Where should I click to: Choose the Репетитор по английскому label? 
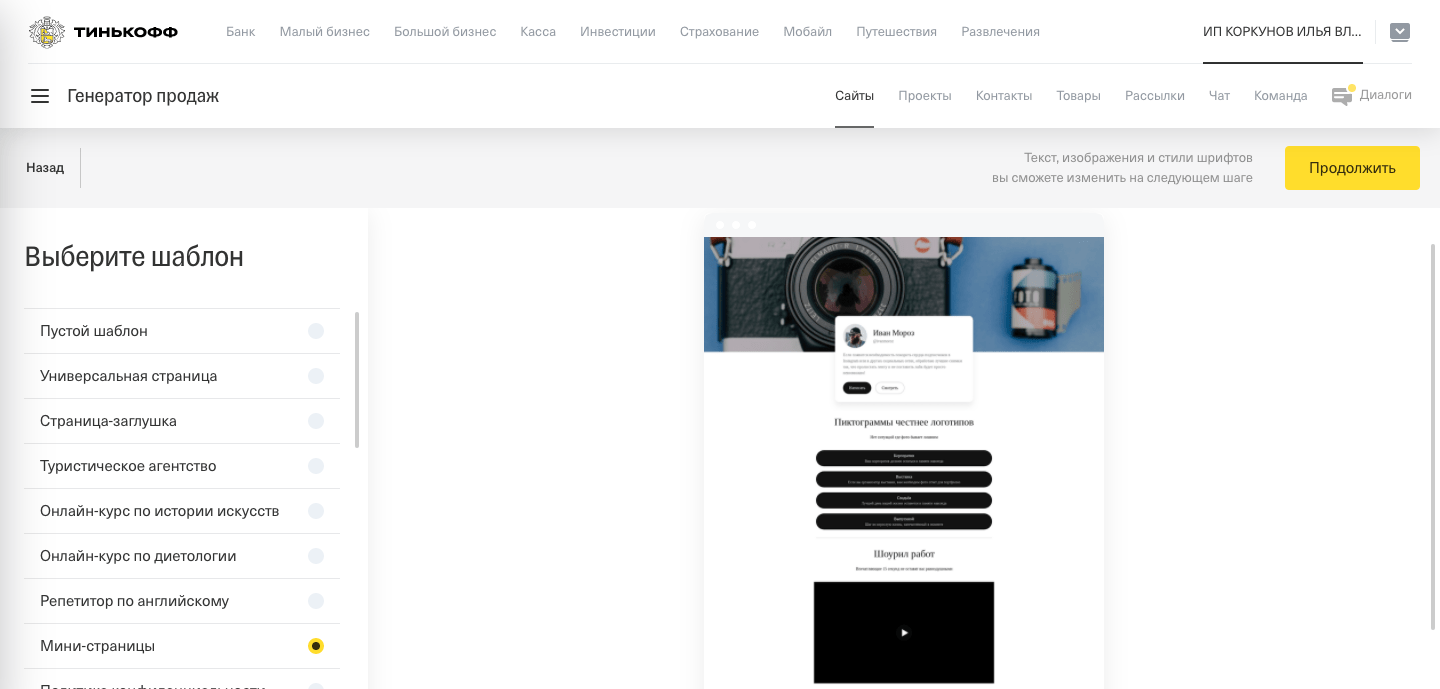coord(134,601)
